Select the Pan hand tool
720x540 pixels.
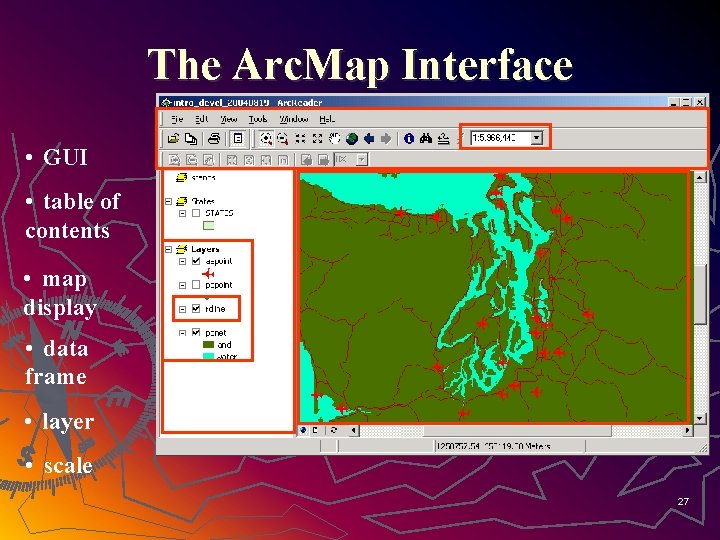point(335,138)
